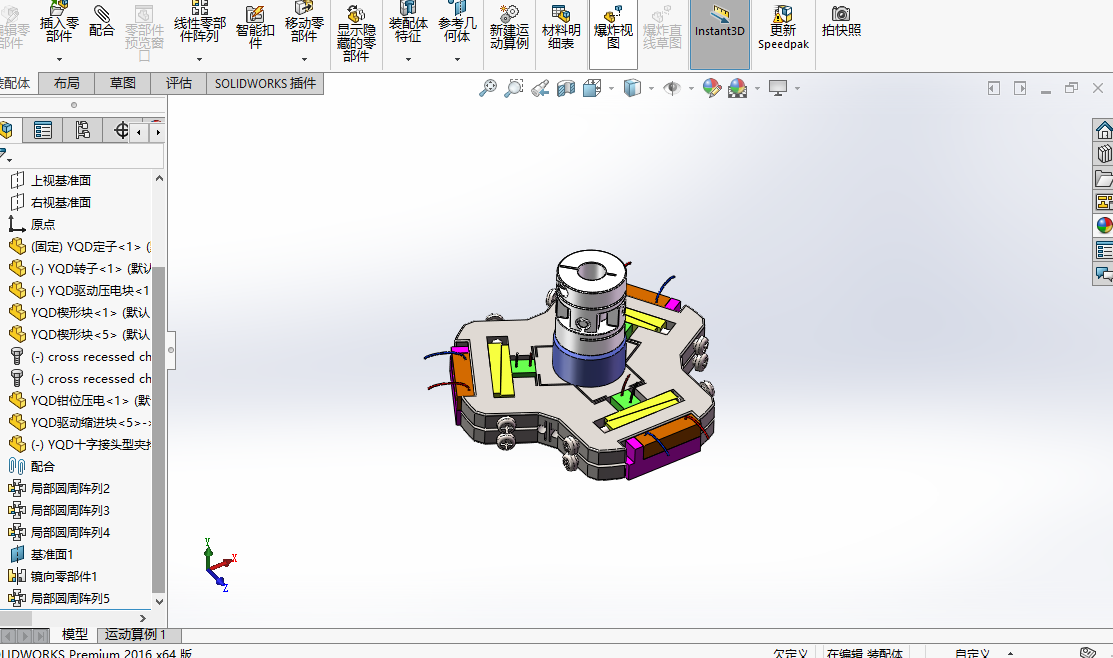Open the Motion Study 1 (运动算例 1) tab
Image resolution: width=1113 pixels, height=658 pixels.
click(136, 635)
